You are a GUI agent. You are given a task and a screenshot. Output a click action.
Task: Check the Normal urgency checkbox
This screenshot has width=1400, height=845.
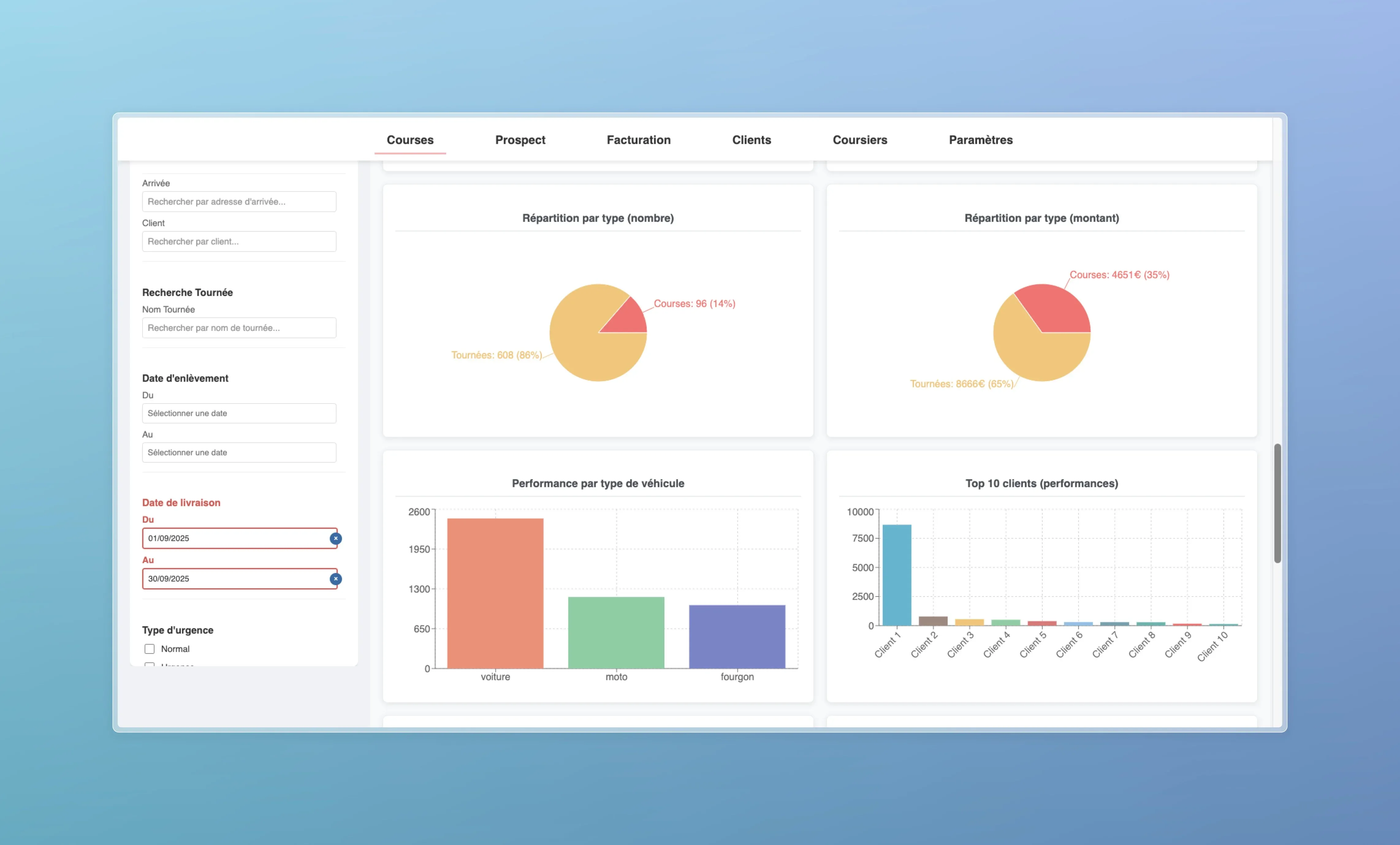tap(150, 649)
